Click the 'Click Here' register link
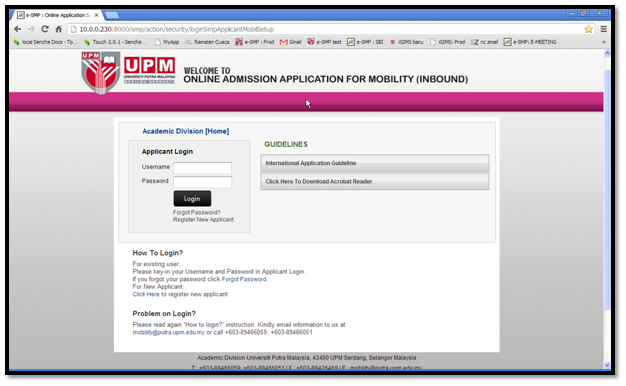This screenshot has height=386, width=626. point(146,294)
